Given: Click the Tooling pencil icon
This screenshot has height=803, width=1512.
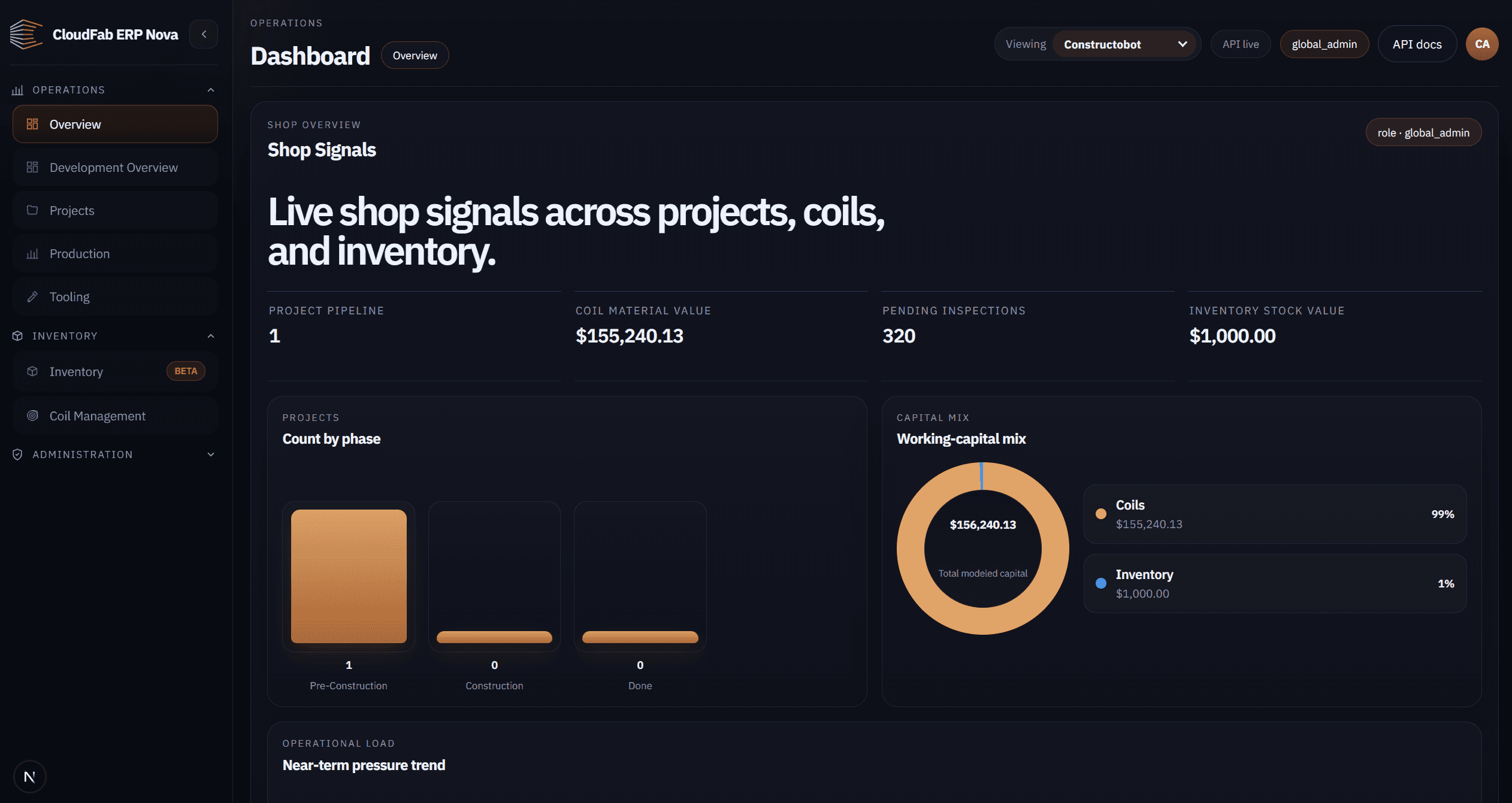Looking at the screenshot, I should tap(32, 296).
